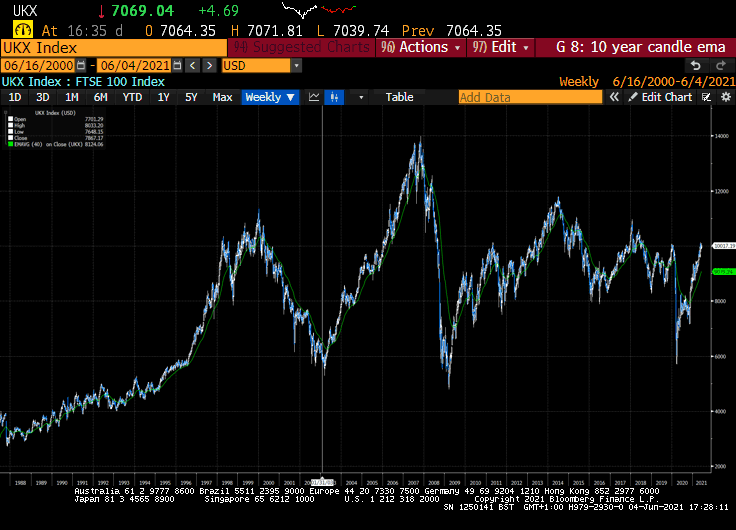Click the Edit Chart button

click(660, 97)
